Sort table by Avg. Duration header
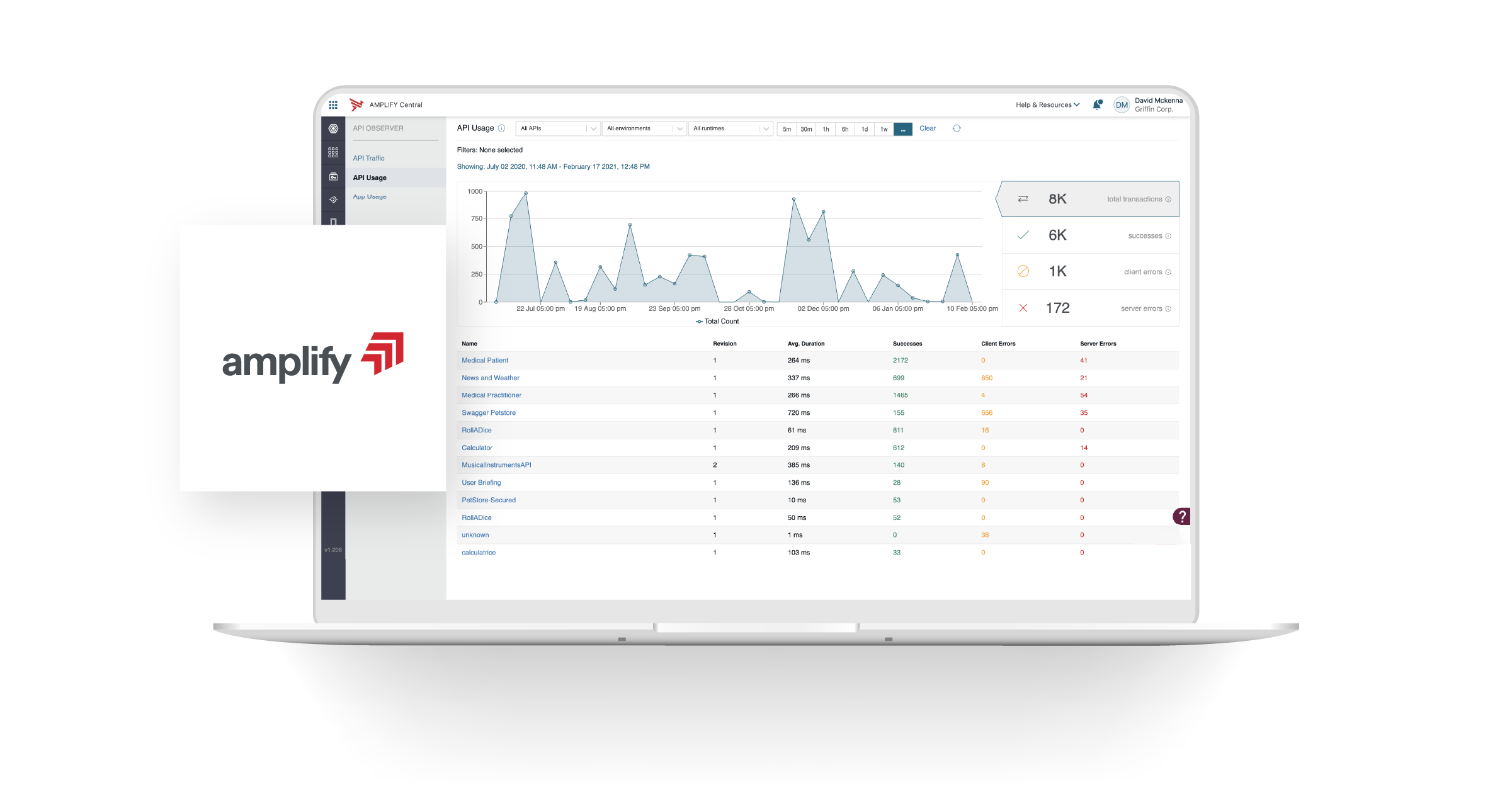The image size is (1512, 790). (x=805, y=344)
